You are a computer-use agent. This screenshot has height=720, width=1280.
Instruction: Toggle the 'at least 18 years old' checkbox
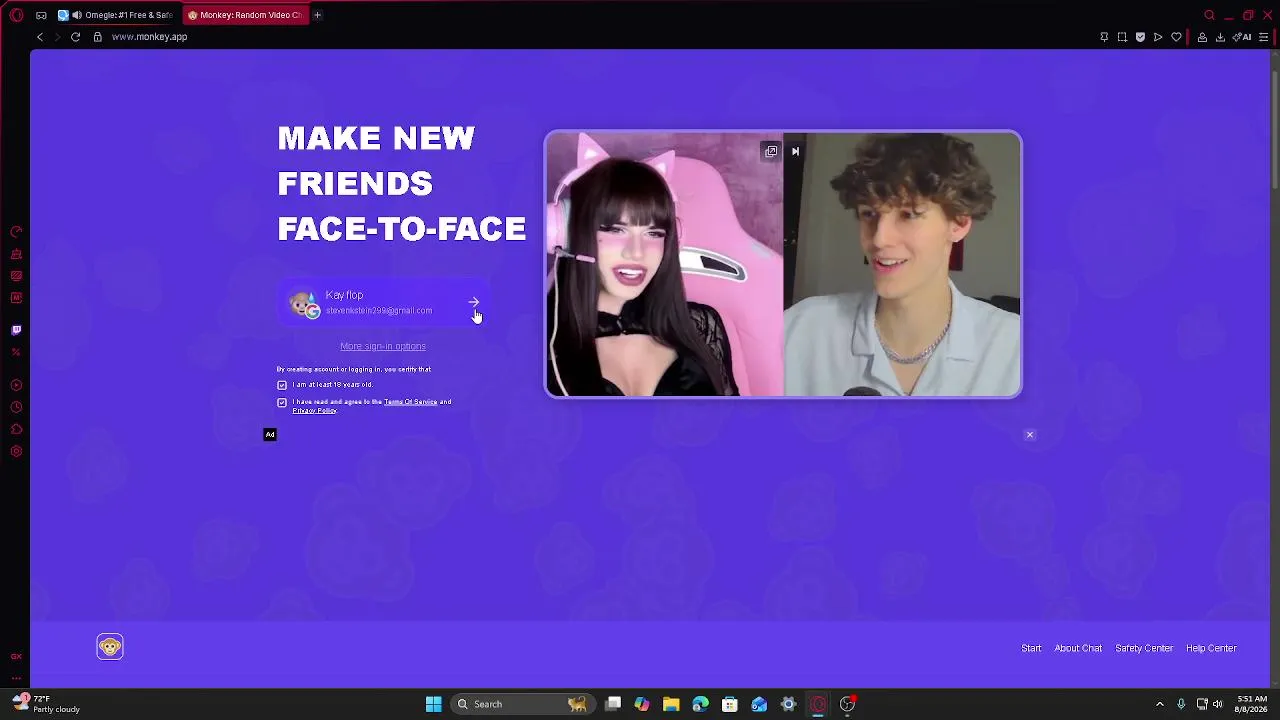tap(282, 385)
